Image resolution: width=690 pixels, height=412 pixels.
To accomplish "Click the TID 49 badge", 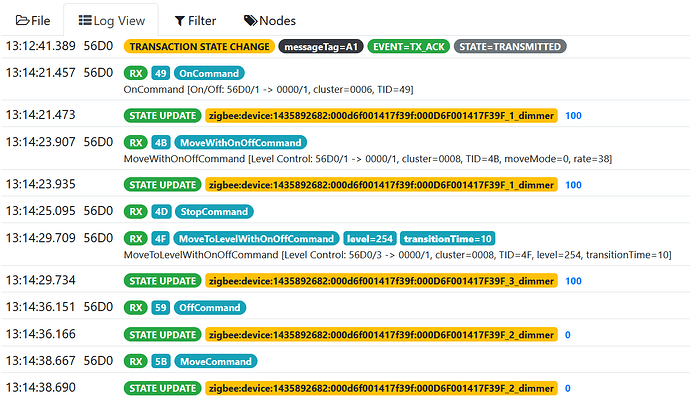I will 161,73.
